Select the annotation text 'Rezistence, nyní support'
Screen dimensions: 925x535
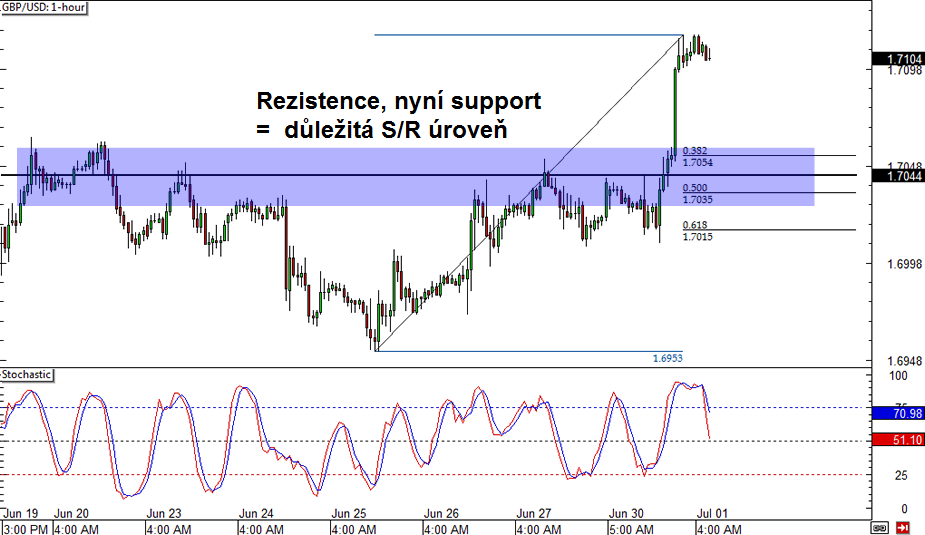[x=399, y=101]
